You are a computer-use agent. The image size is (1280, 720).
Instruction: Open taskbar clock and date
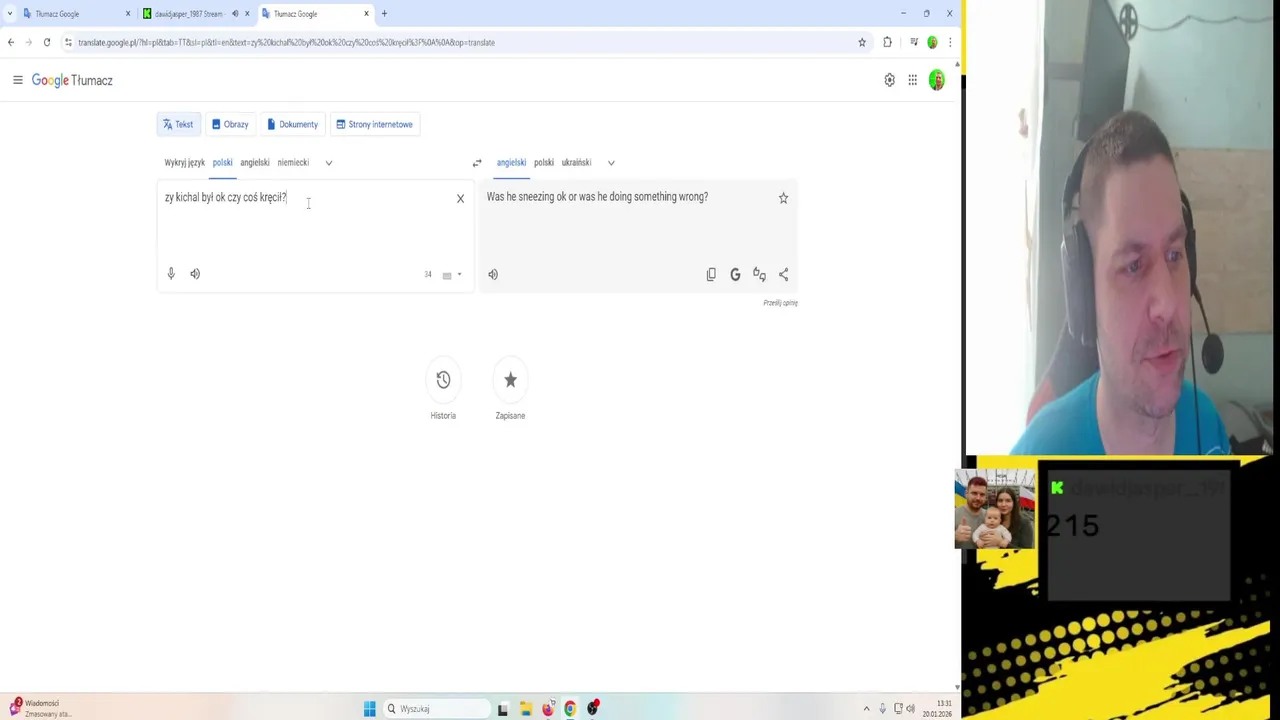[x=938, y=709]
